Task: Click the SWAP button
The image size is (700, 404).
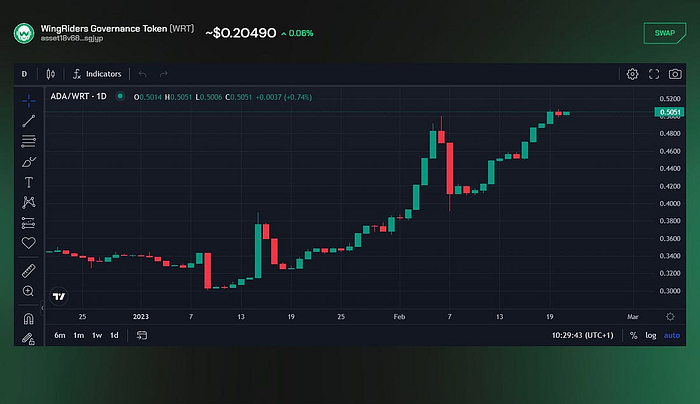Action: [x=665, y=33]
